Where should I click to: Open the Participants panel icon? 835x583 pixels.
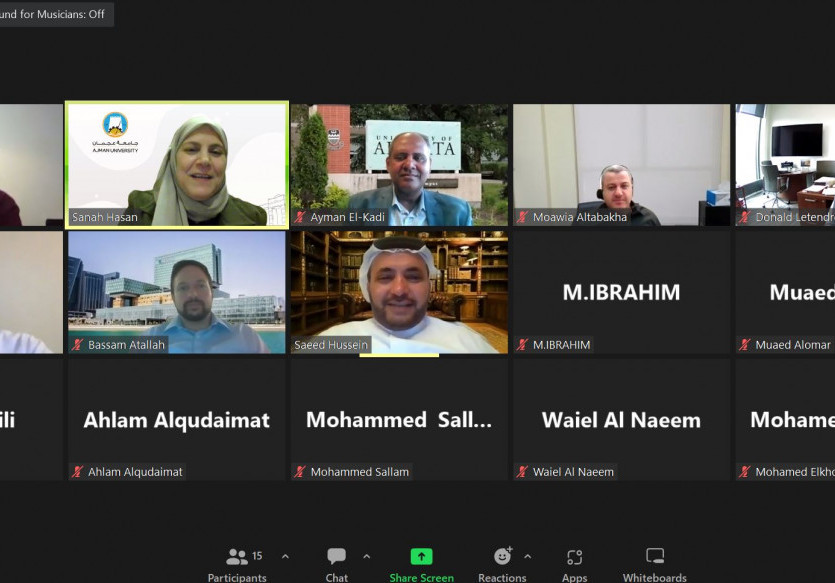tap(237, 557)
